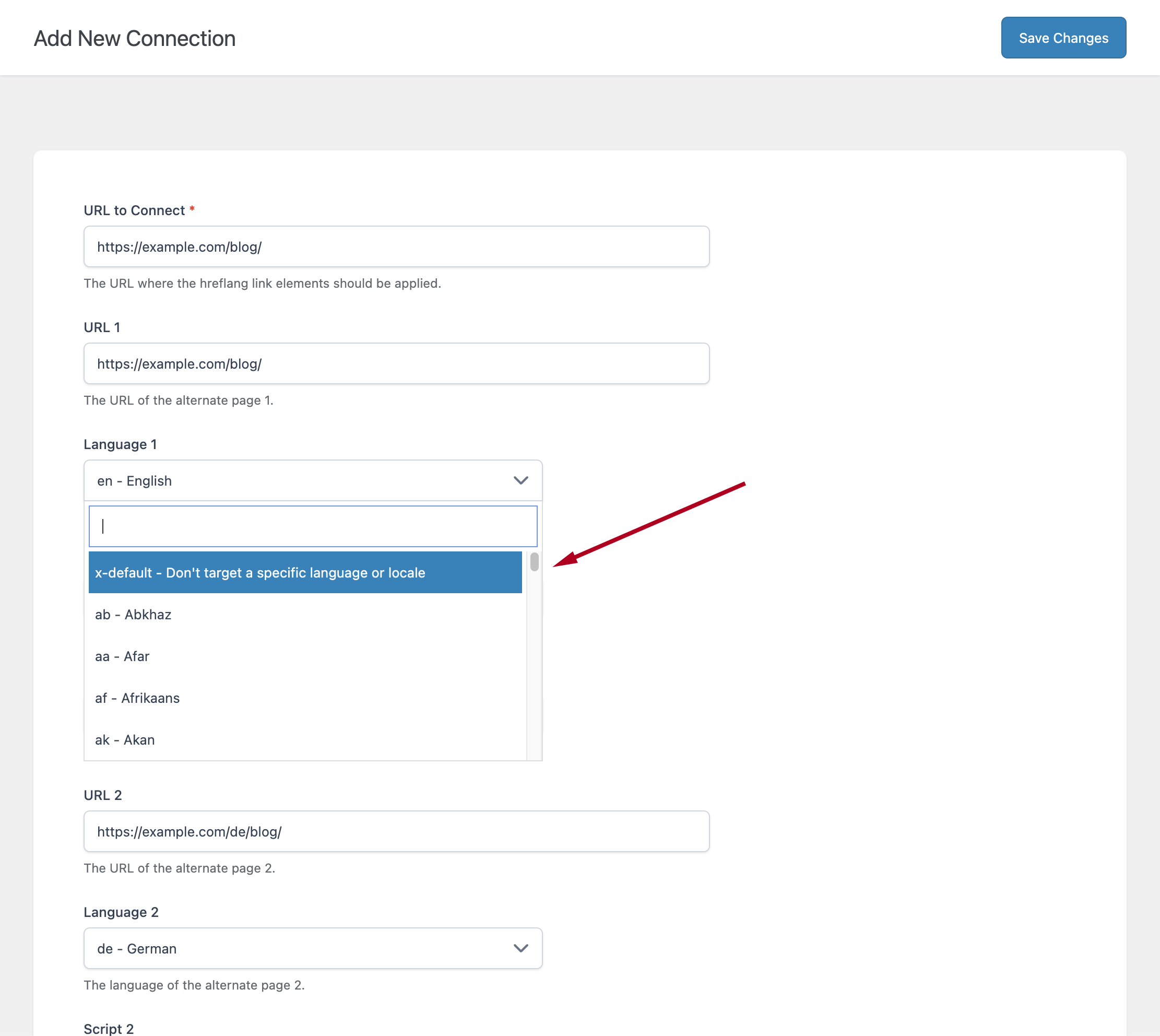The height and width of the screenshot is (1036, 1160).
Task: Click the highlighted x-default entry
Action: click(x=305, y=572)
